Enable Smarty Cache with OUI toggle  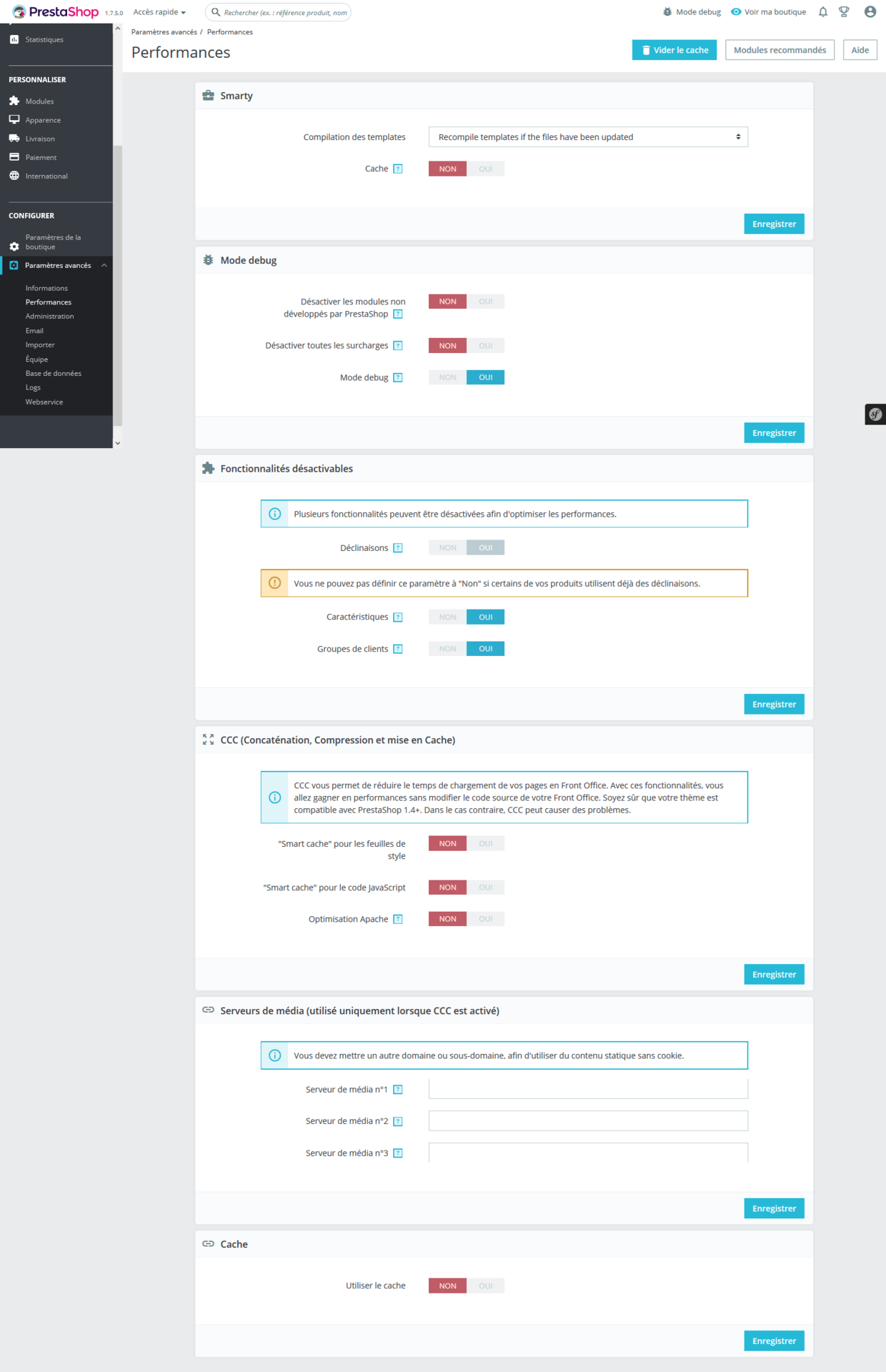point(486,169)
